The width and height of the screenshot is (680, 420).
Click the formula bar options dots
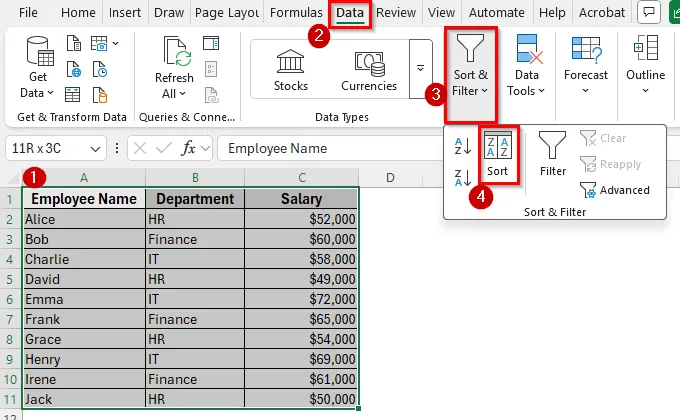(x=117, y=148)
